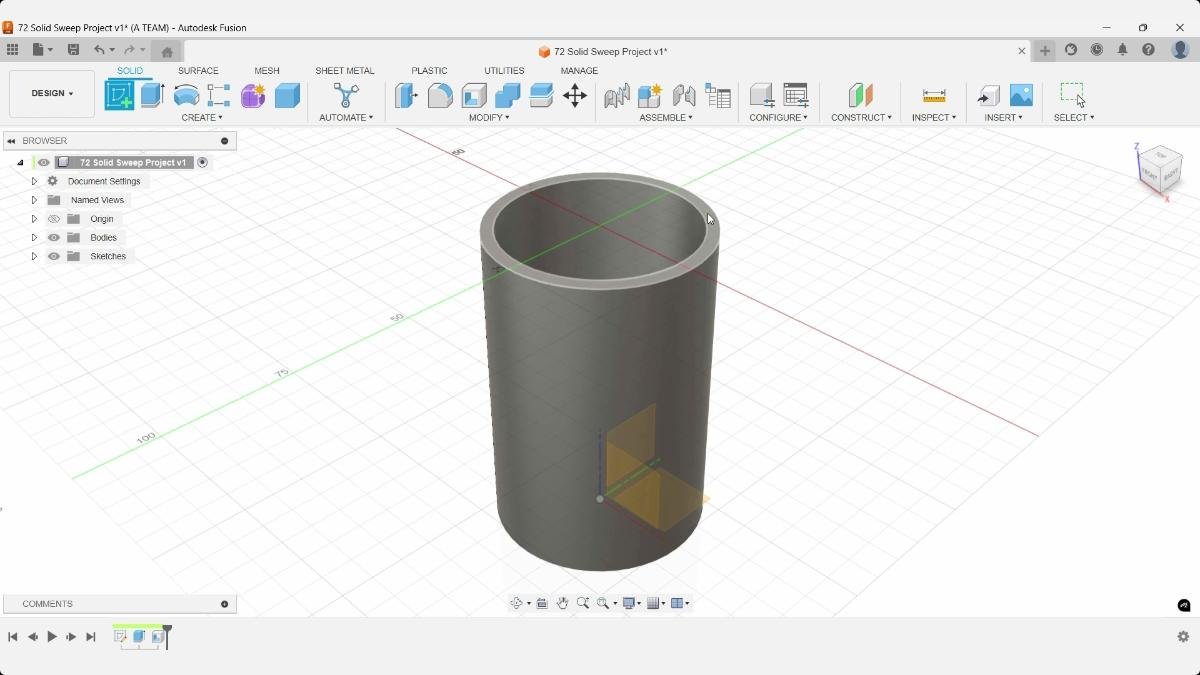Select the Move/Copy tool
Image resolution: width=1200 pixels, height=675 pixels.
[x=575, y=95]
